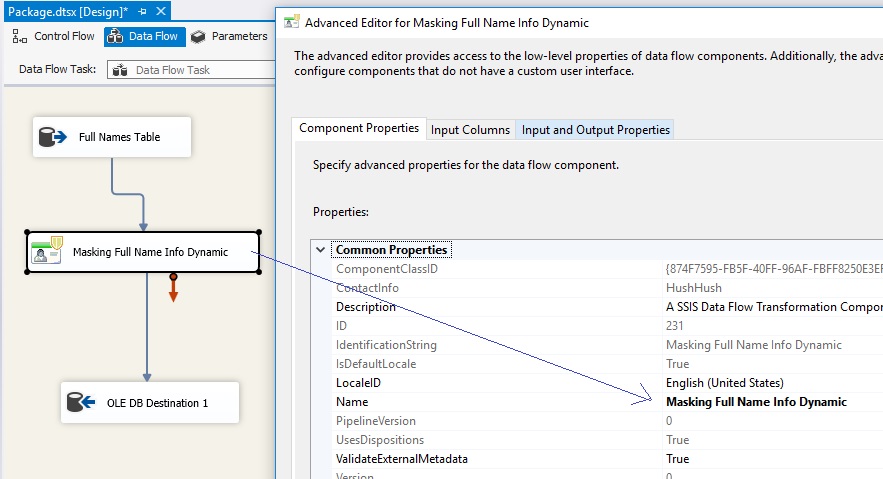Screen dimensions: 883x479
Task: Click the Advanced Editor window title icon
Action: (291, 23)
